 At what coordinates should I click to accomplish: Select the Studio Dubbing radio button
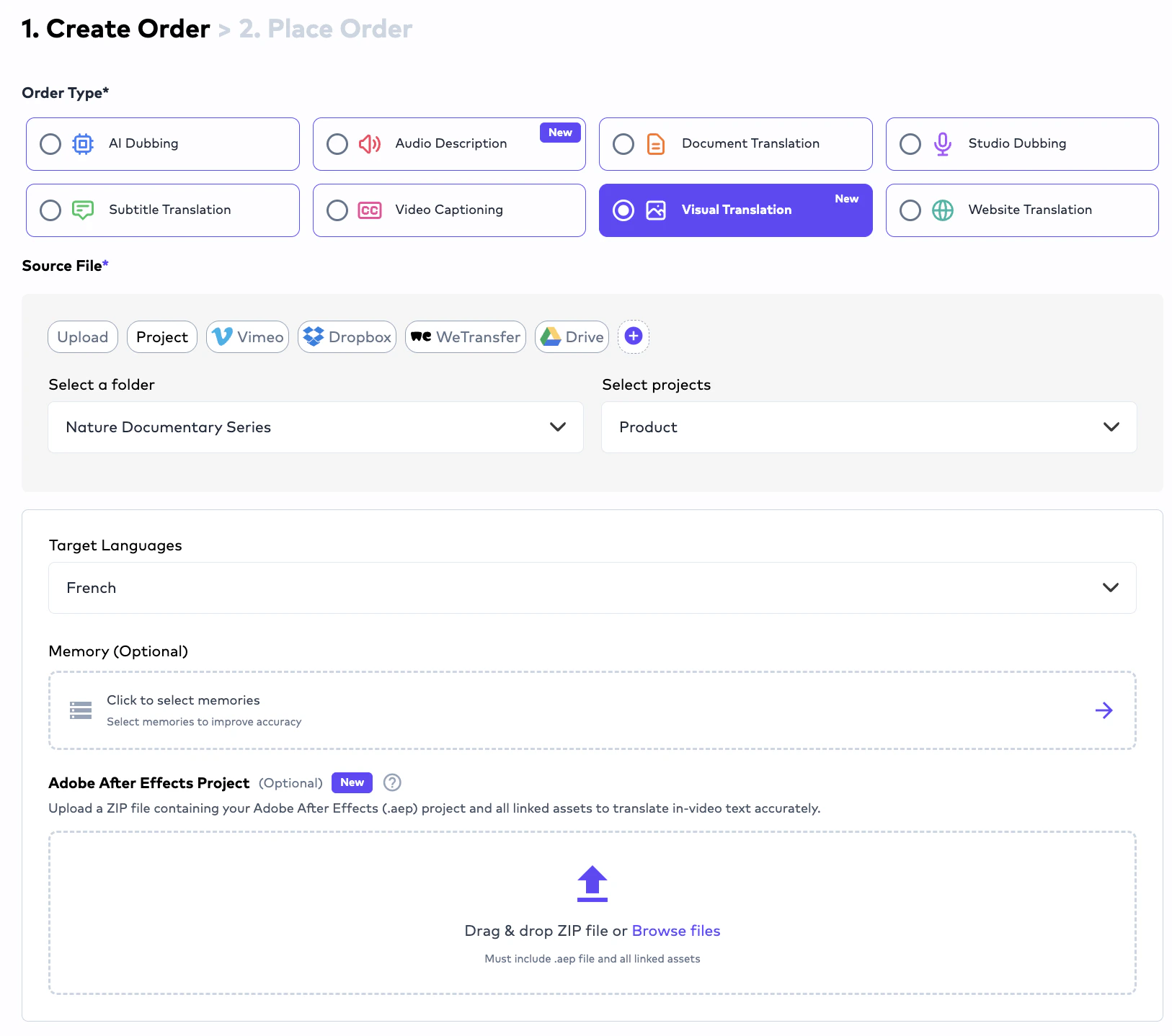pyautogui.click(x=910, y=144)
